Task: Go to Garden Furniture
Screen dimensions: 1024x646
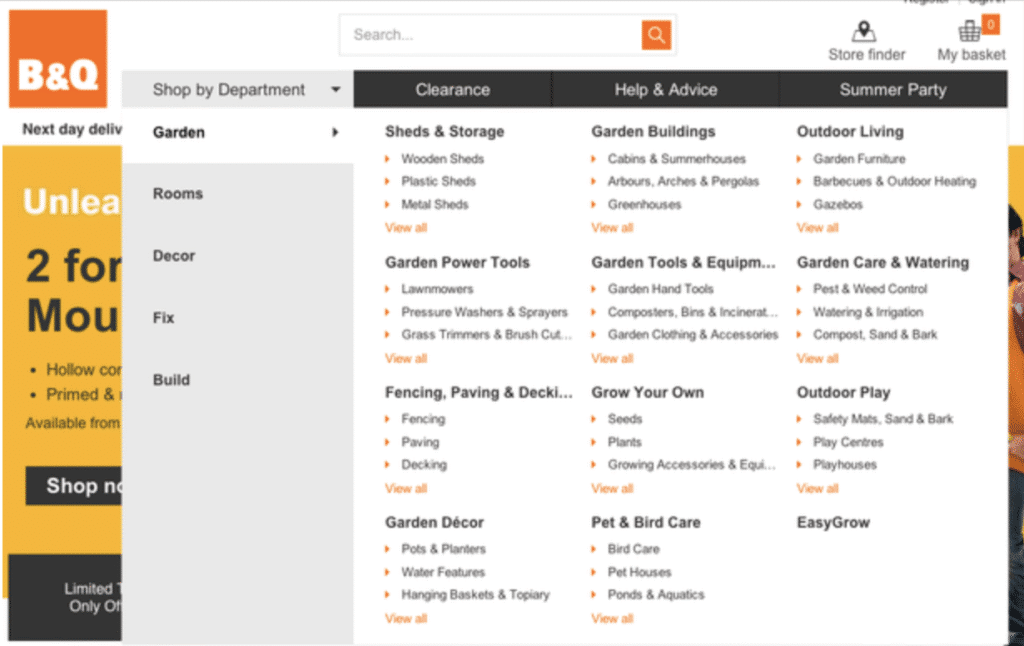Action: pos(859,159)
